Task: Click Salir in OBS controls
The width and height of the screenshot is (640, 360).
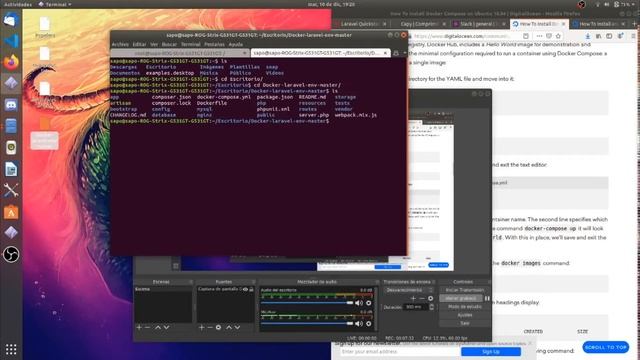Action: click(464, 323)
